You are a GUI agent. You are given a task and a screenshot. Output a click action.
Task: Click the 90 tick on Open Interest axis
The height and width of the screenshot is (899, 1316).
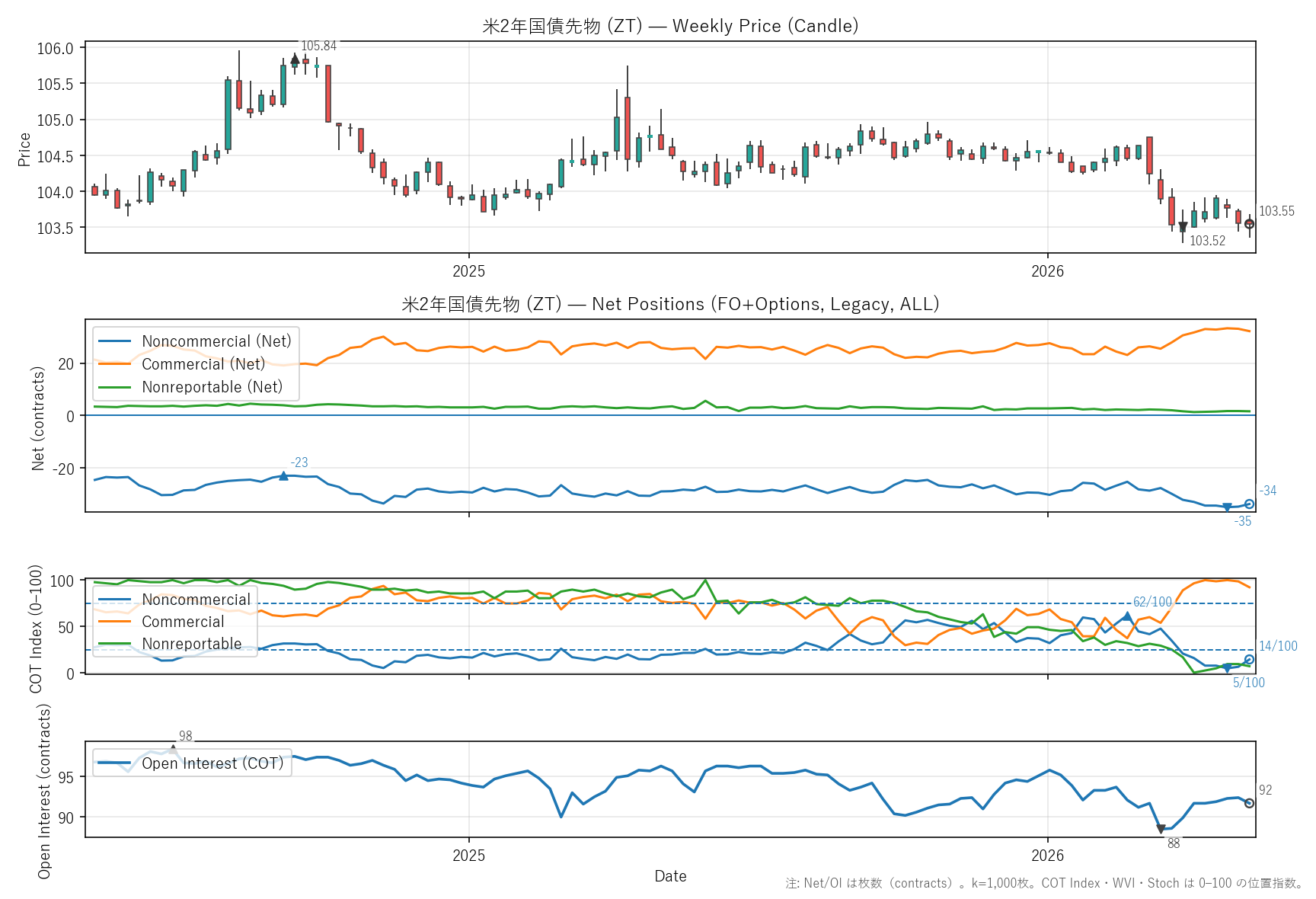pyautogui.click(x=66, y=818)
